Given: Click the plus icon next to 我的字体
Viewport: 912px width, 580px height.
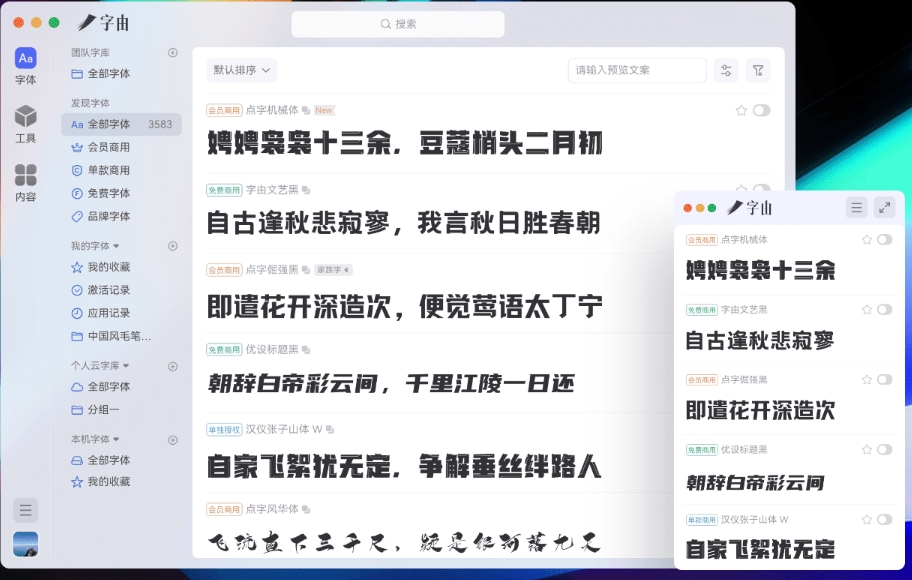Looking at the screenshot, I should tap(173, 246).
